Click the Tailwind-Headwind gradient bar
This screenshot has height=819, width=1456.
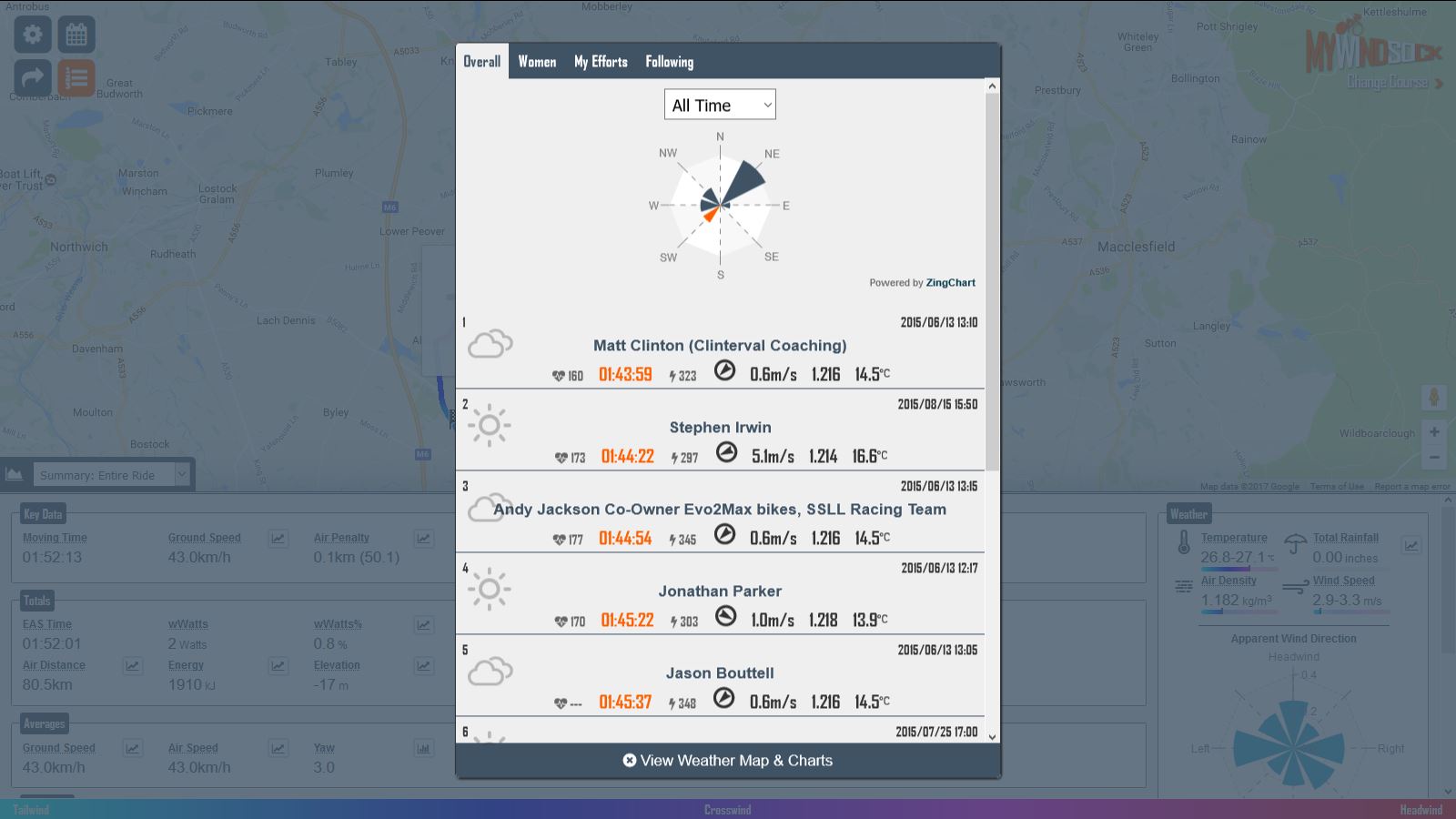(x=728, y=808)
